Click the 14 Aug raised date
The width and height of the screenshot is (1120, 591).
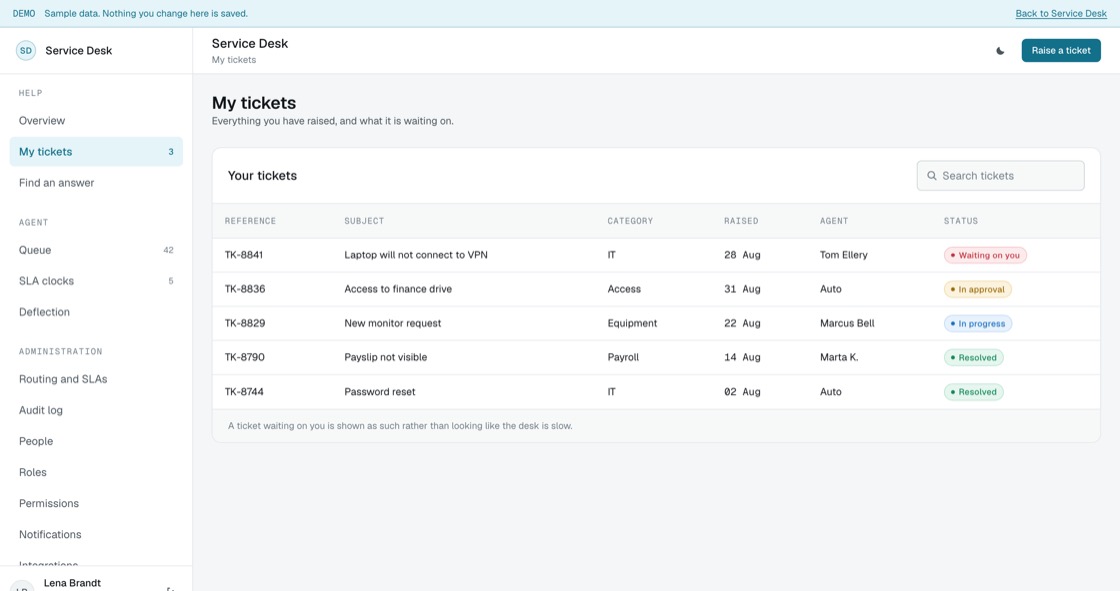click(x=742, y=357)
